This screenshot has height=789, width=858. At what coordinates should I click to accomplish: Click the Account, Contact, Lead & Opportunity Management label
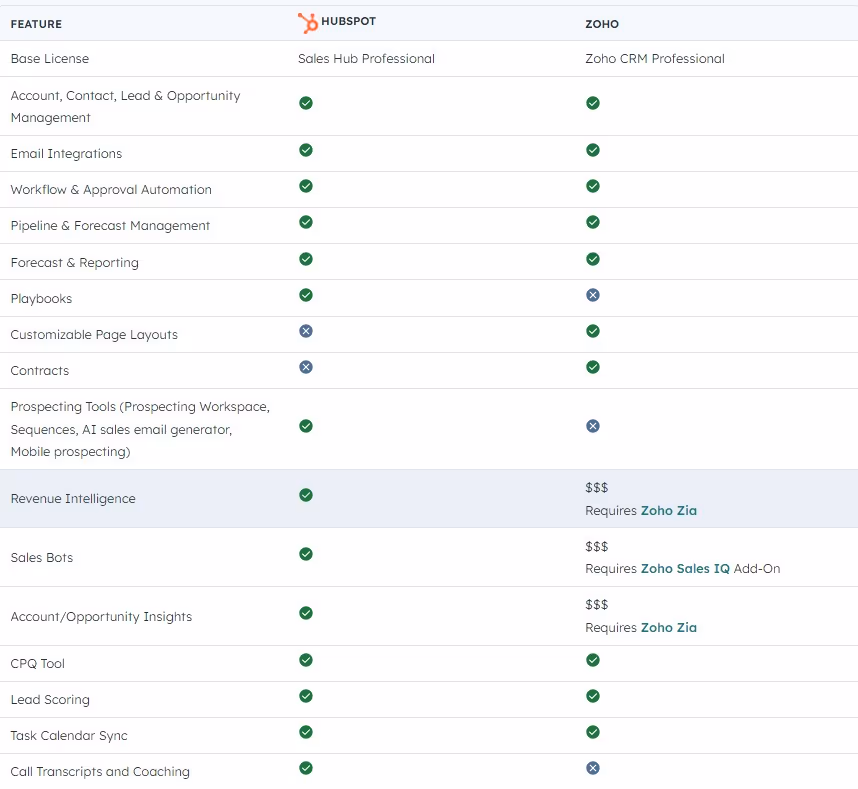[125, 107]
